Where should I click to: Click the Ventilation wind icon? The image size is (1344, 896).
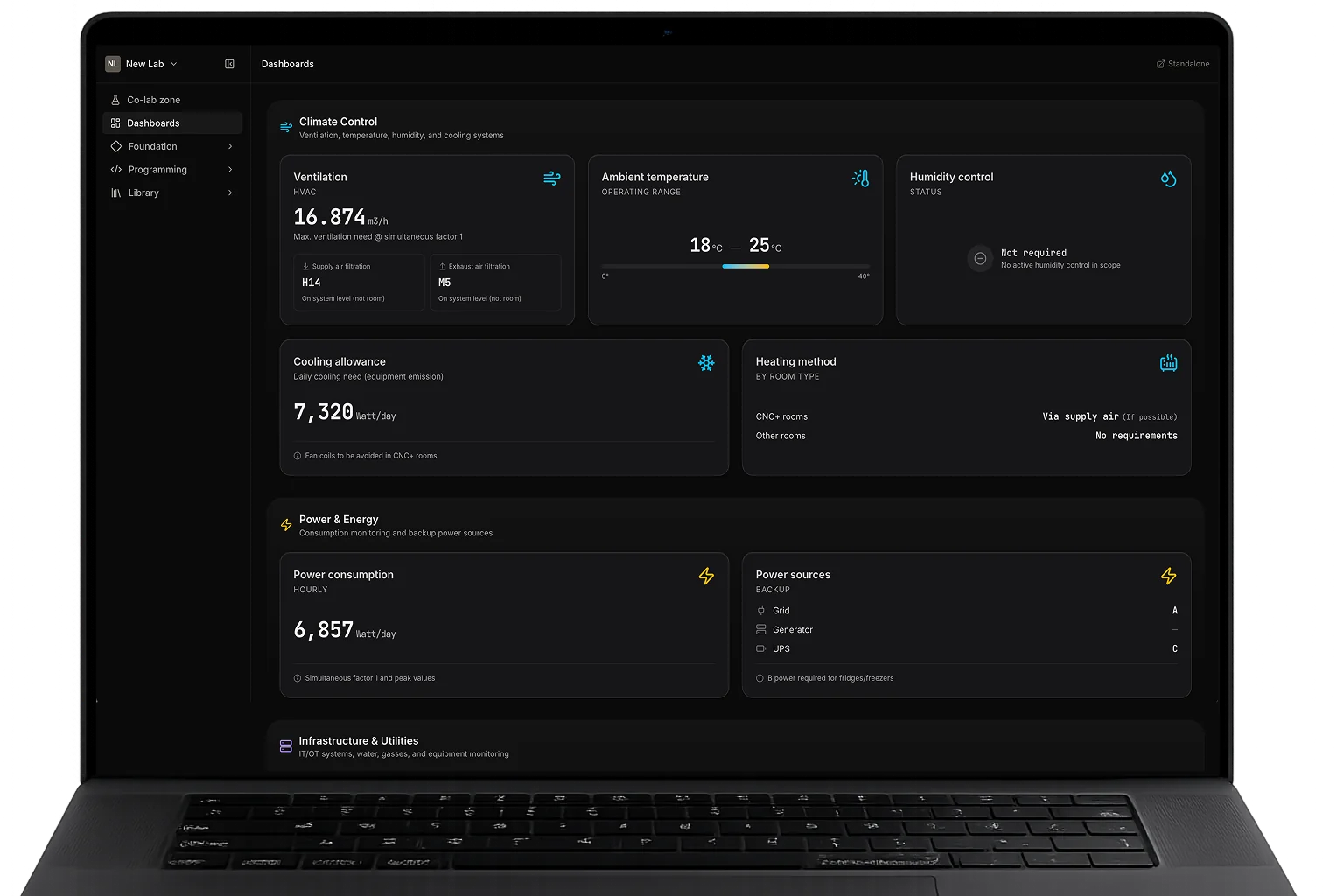[551, 178]
